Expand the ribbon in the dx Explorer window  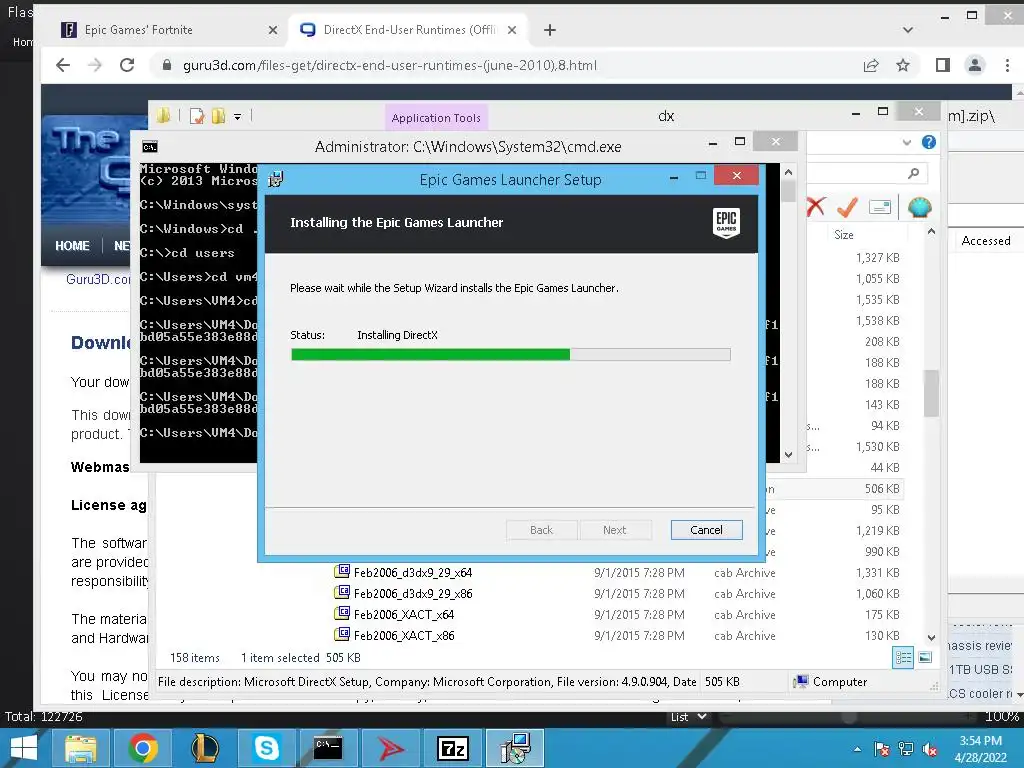906,142
